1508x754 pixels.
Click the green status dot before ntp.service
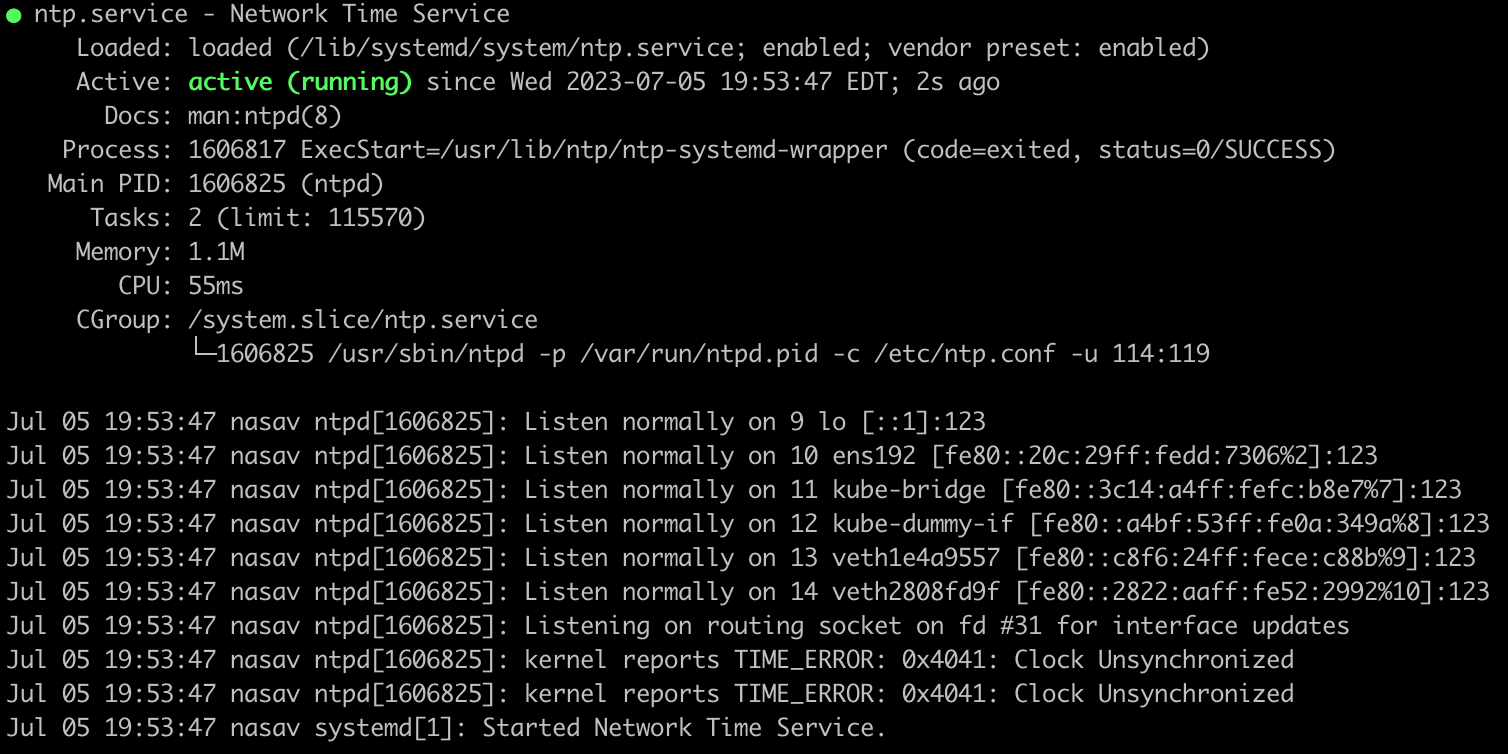[13, 15]
